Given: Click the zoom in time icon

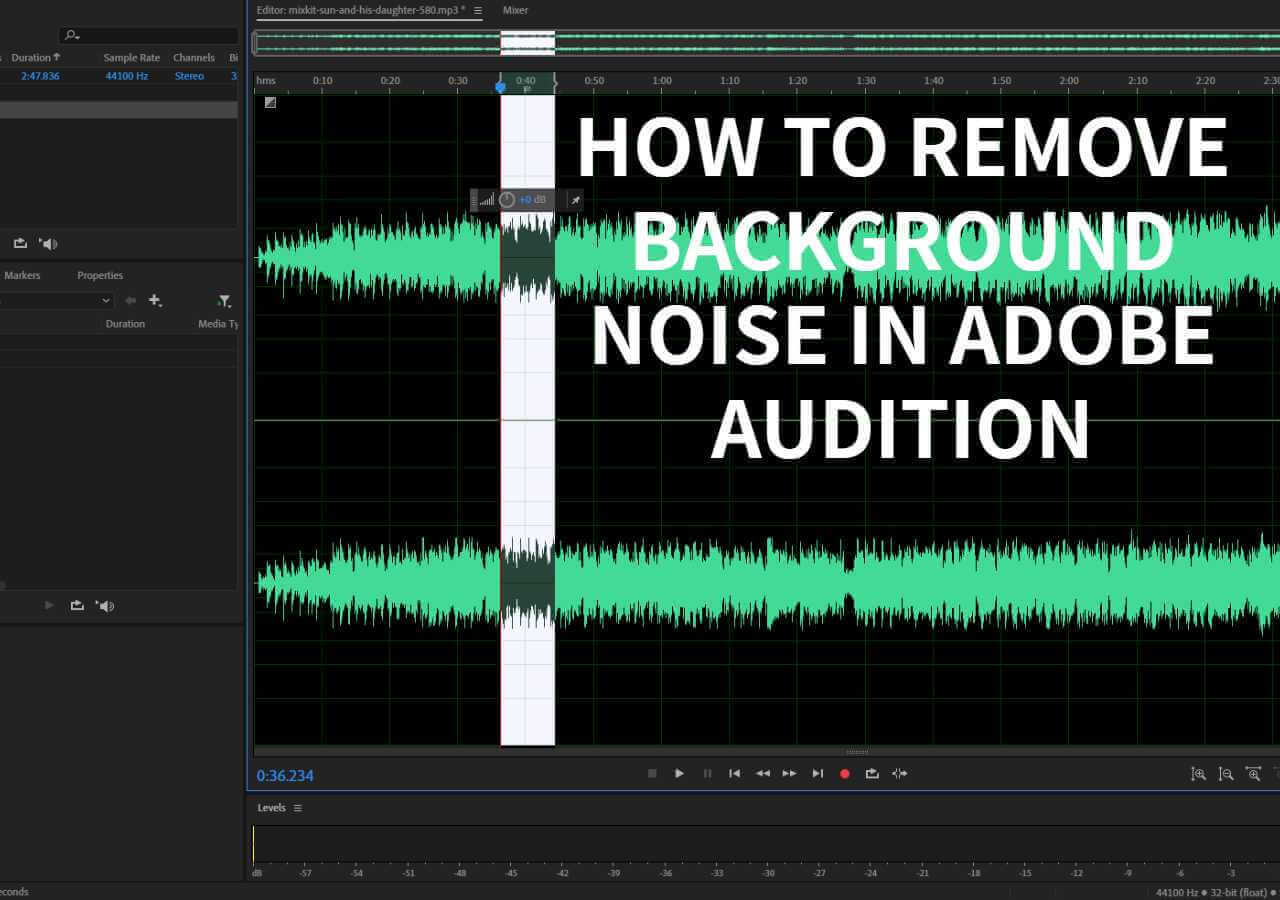Looking at the screenshot, I should (x=1253, y=774).
